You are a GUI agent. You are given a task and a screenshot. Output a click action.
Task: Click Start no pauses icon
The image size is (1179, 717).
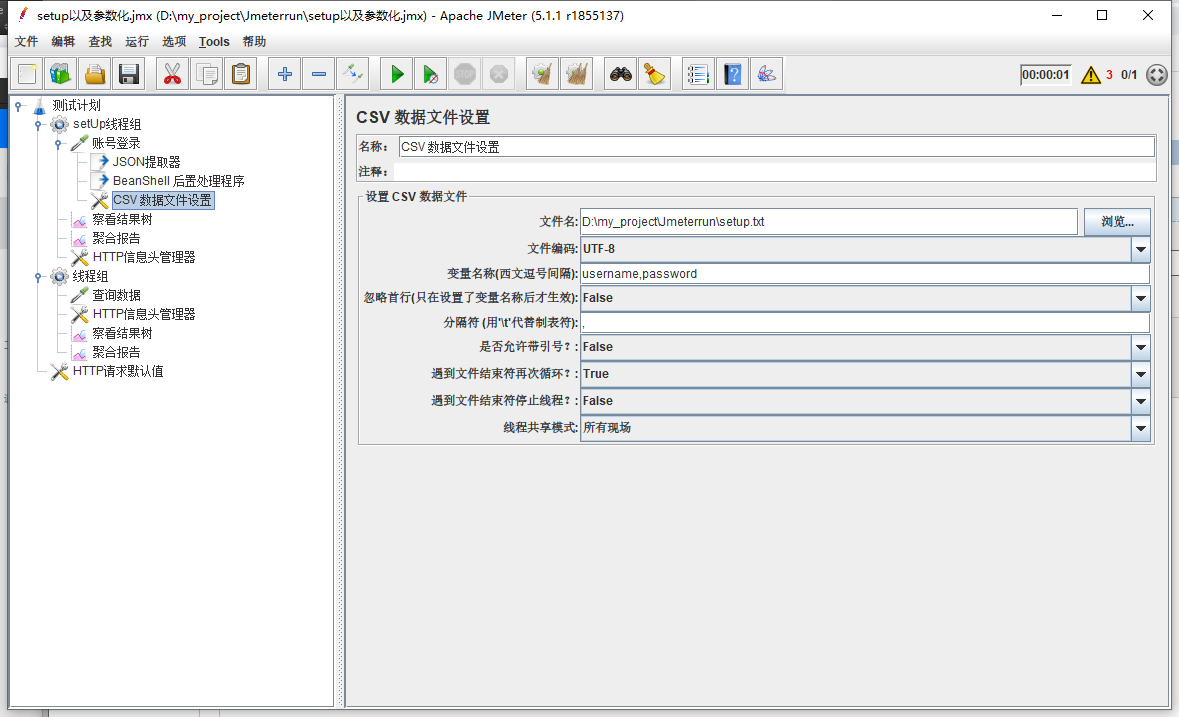click(430, 74)
